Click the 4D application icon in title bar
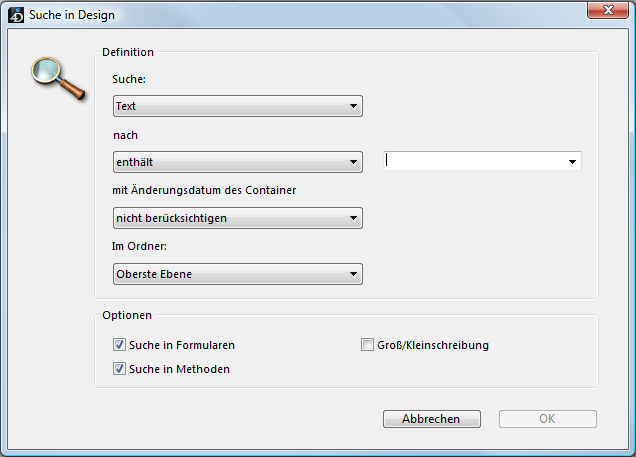Screen dimensions: 636x457 (x=15, y=15)
